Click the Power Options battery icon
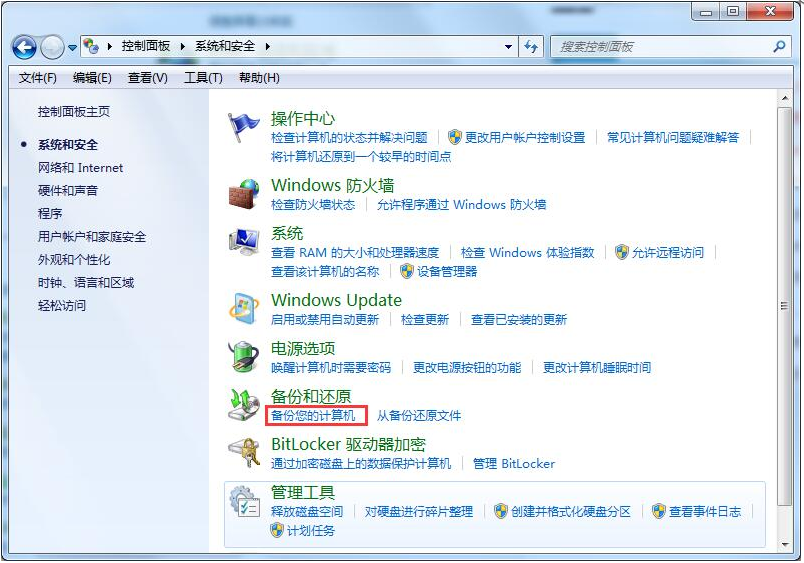Viewport: 804px width, 563px height. click(244, 357)
